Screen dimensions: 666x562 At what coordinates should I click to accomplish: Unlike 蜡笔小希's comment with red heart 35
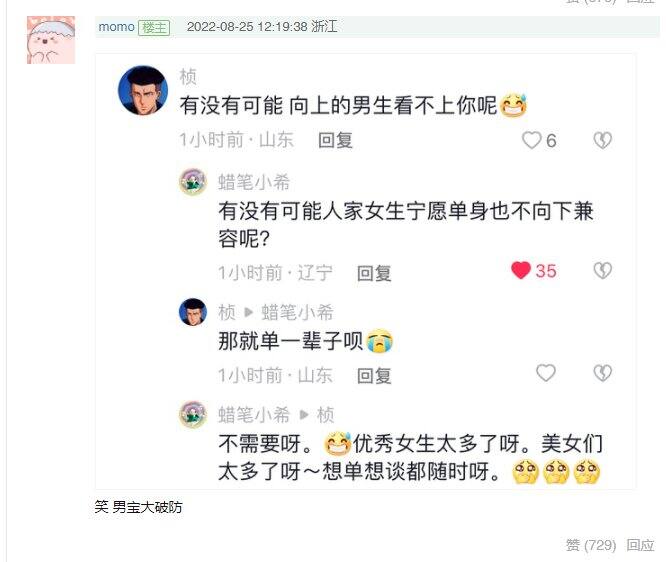pyautogui.click(x=521, y=270)
